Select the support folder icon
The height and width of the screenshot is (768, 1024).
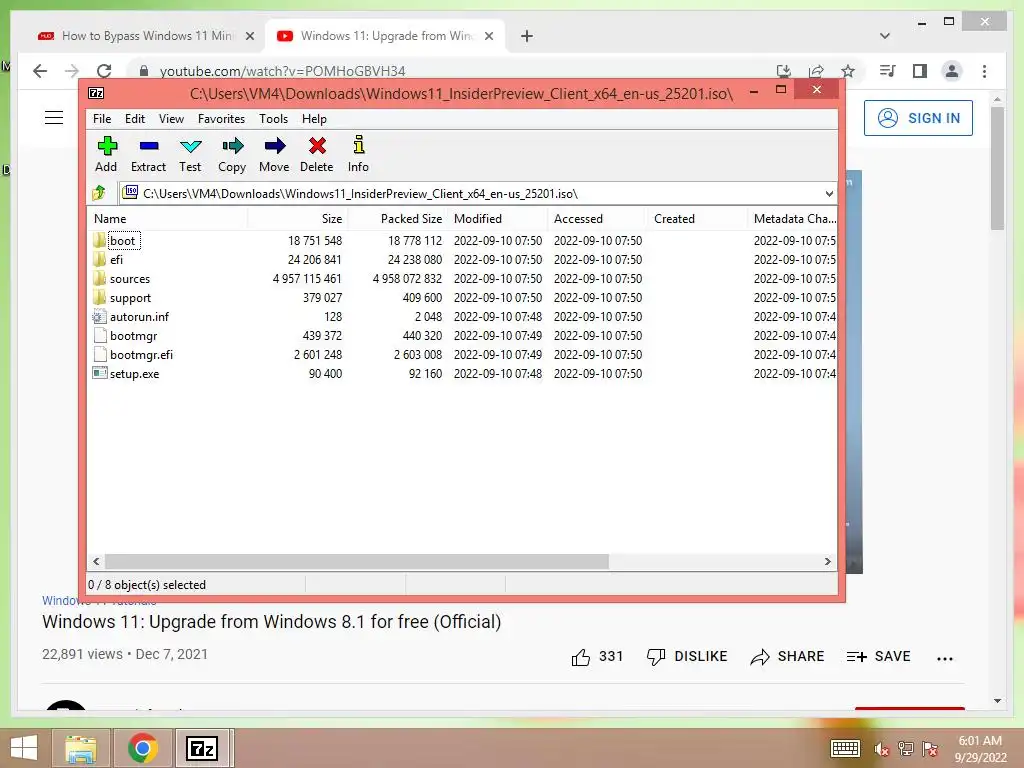(x=99, y=297)
